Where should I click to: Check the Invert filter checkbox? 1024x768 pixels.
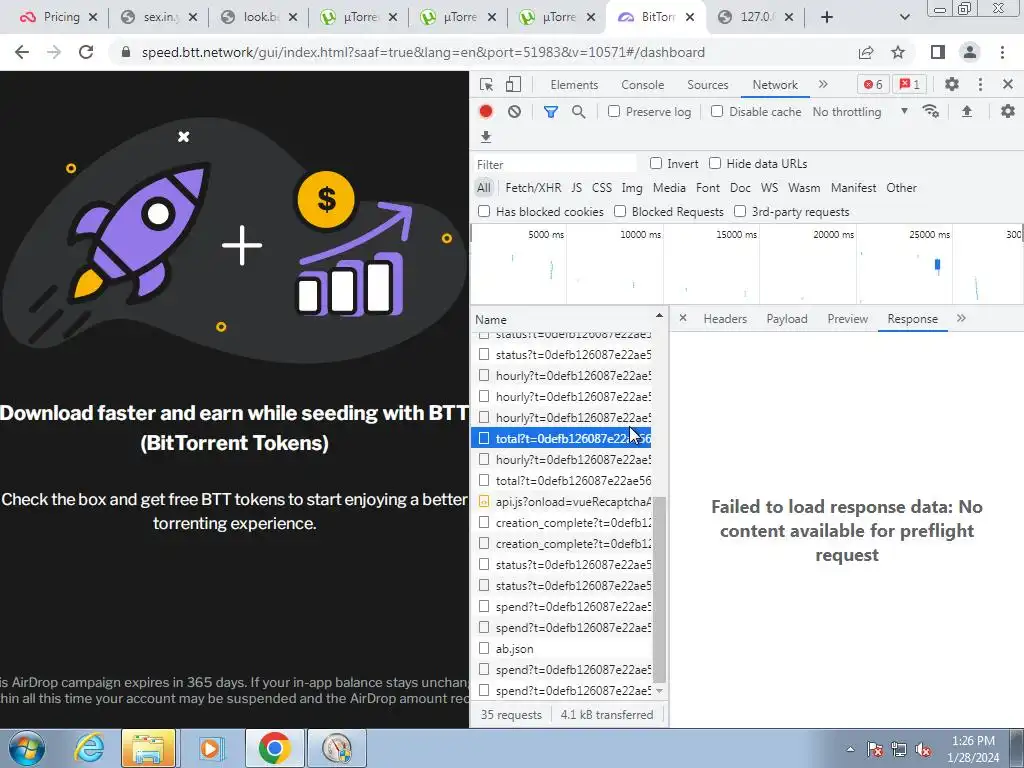656,163
